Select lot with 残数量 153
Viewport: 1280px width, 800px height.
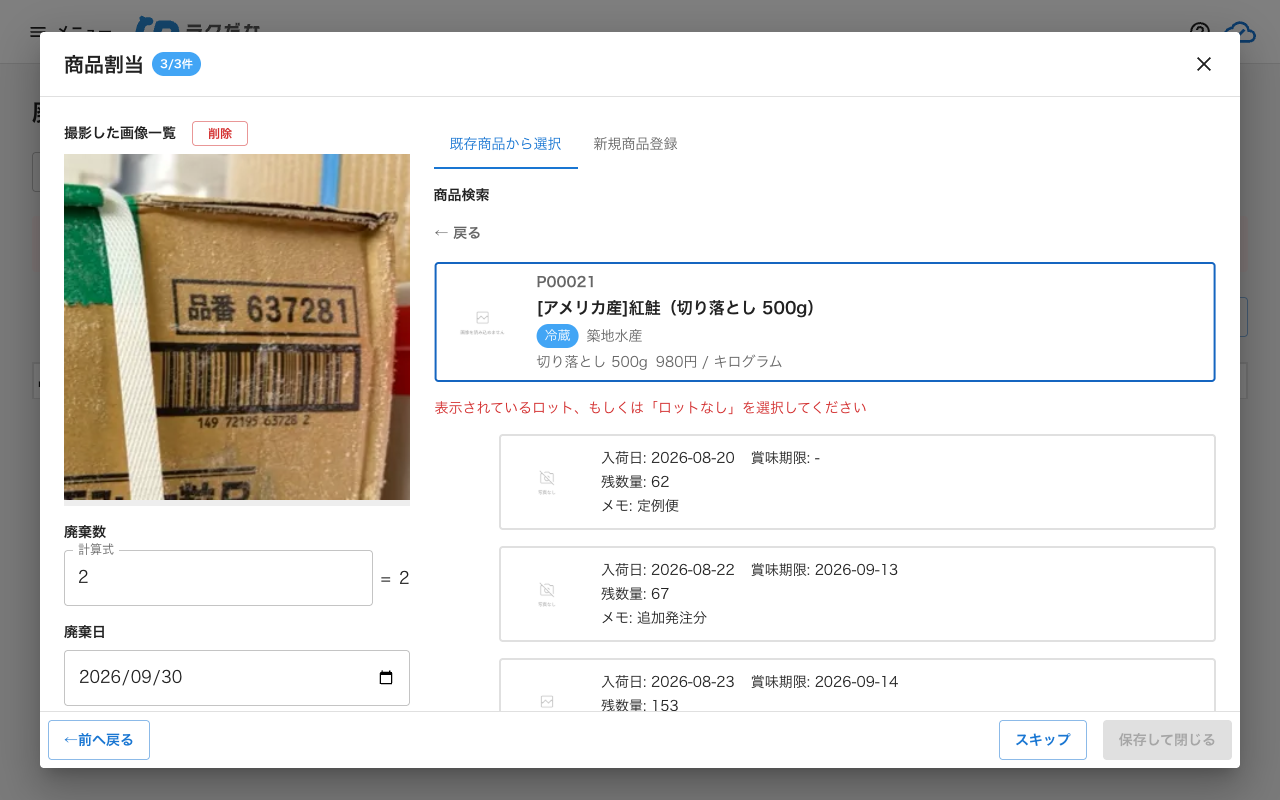(x=857, y=686)
